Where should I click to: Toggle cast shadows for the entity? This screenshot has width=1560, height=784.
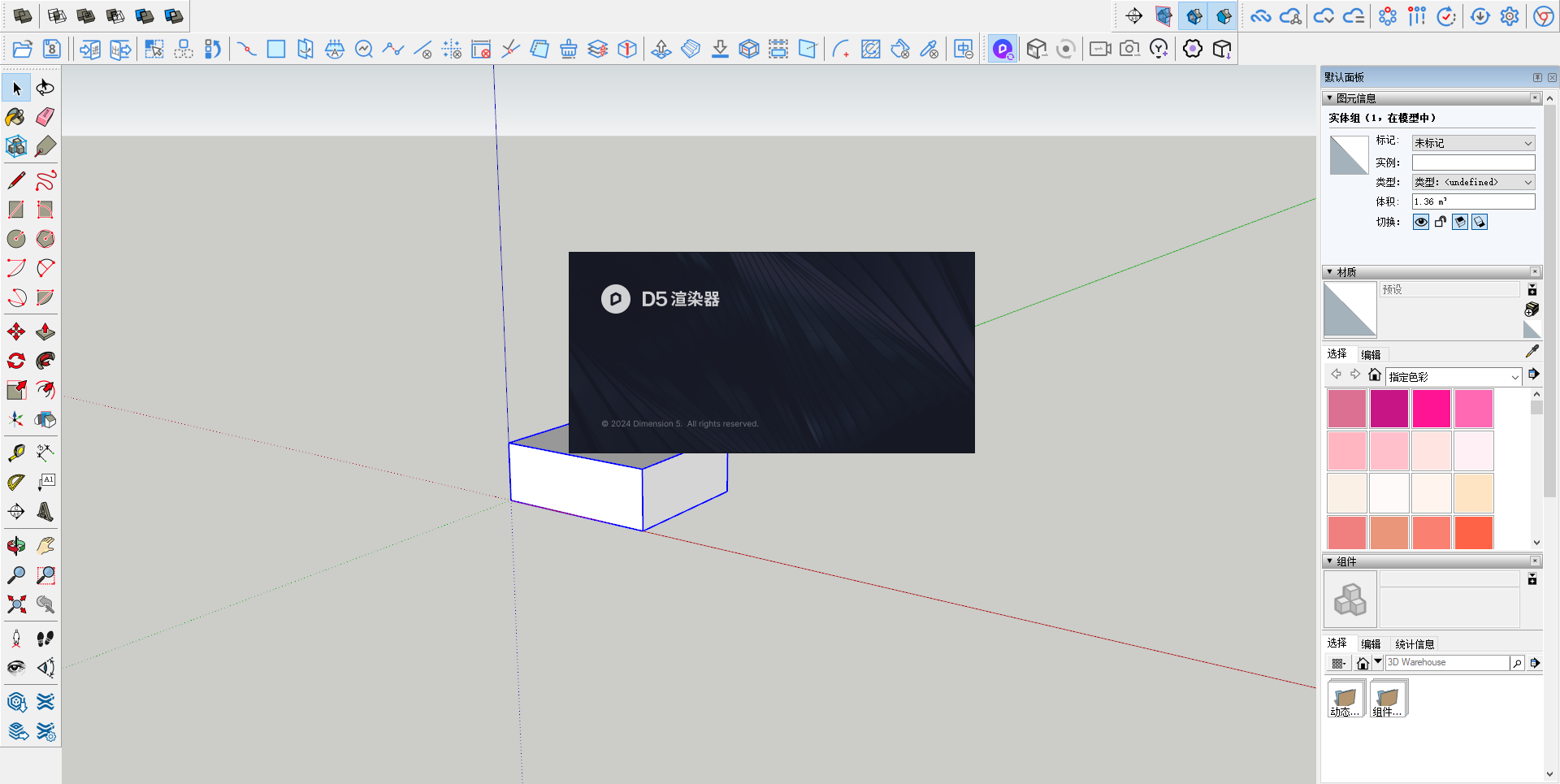click(1480, 222)
